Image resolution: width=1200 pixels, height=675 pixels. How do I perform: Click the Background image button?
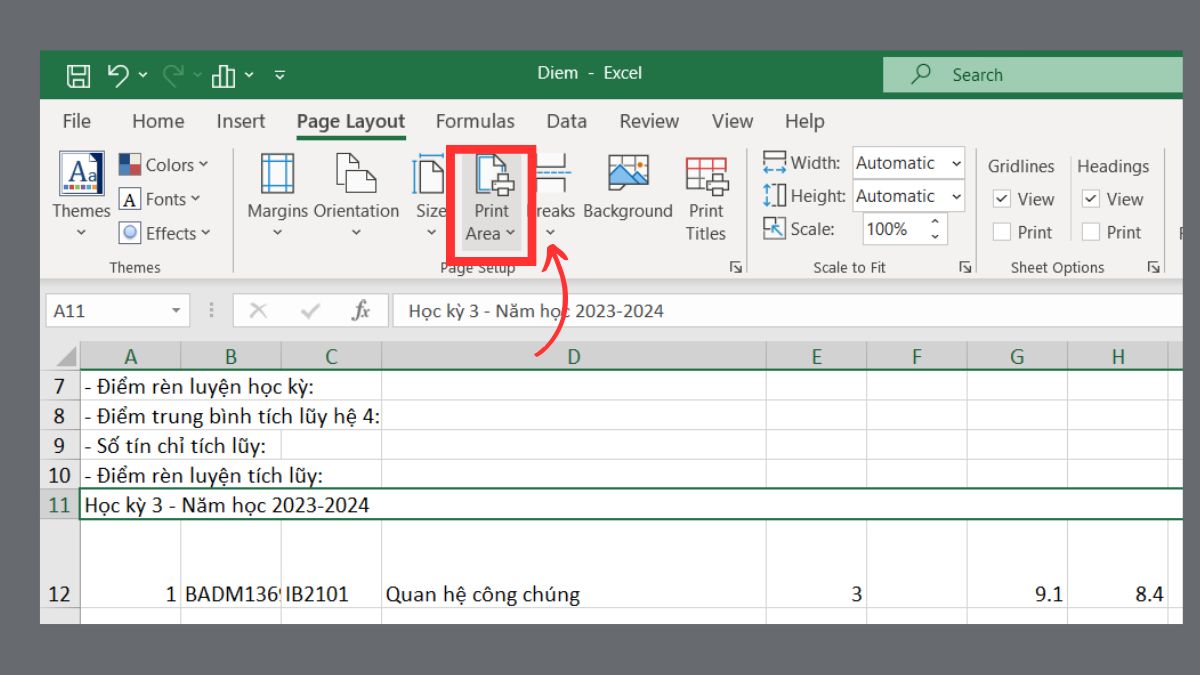628,188
